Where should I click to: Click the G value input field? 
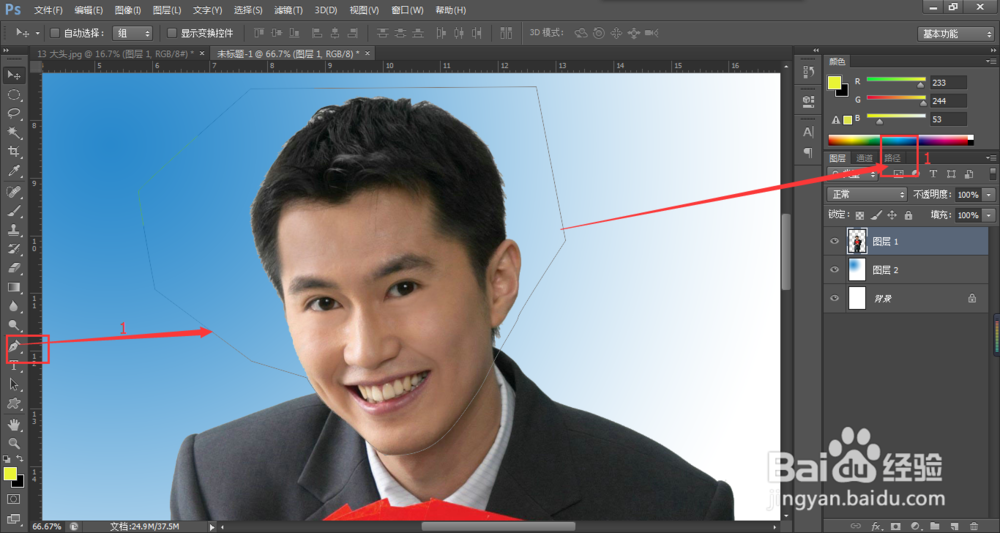(948, 101)
